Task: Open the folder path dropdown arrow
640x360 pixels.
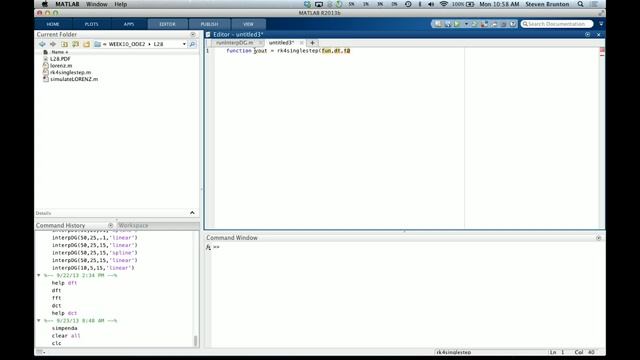Action: 184,44
